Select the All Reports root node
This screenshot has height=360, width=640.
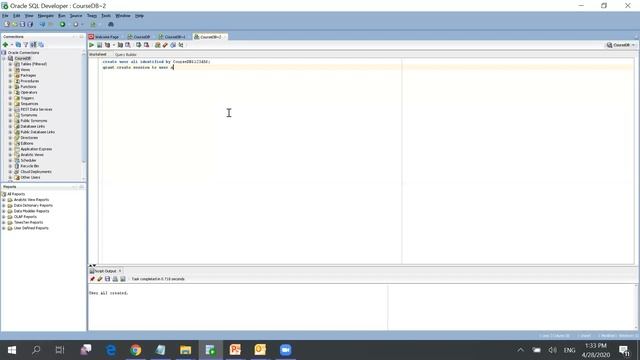[x=16, y=194]
